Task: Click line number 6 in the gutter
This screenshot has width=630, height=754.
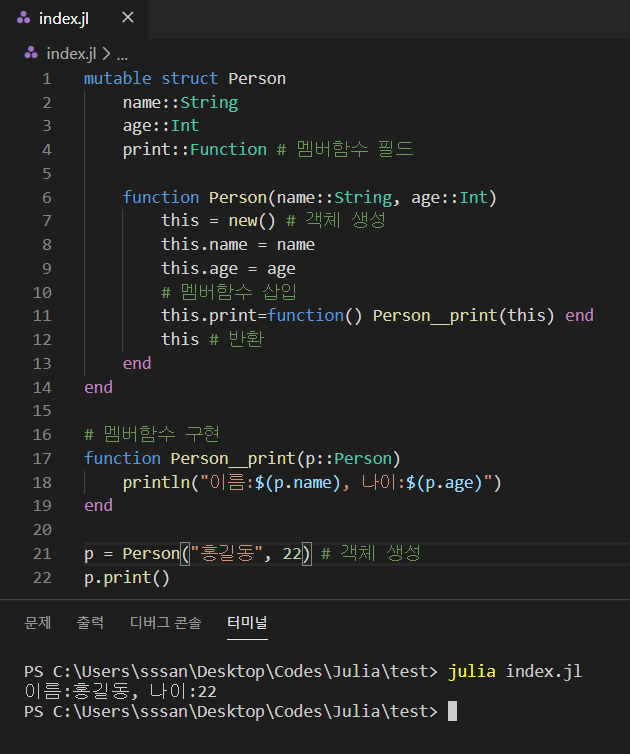Action: pos(46,197)
